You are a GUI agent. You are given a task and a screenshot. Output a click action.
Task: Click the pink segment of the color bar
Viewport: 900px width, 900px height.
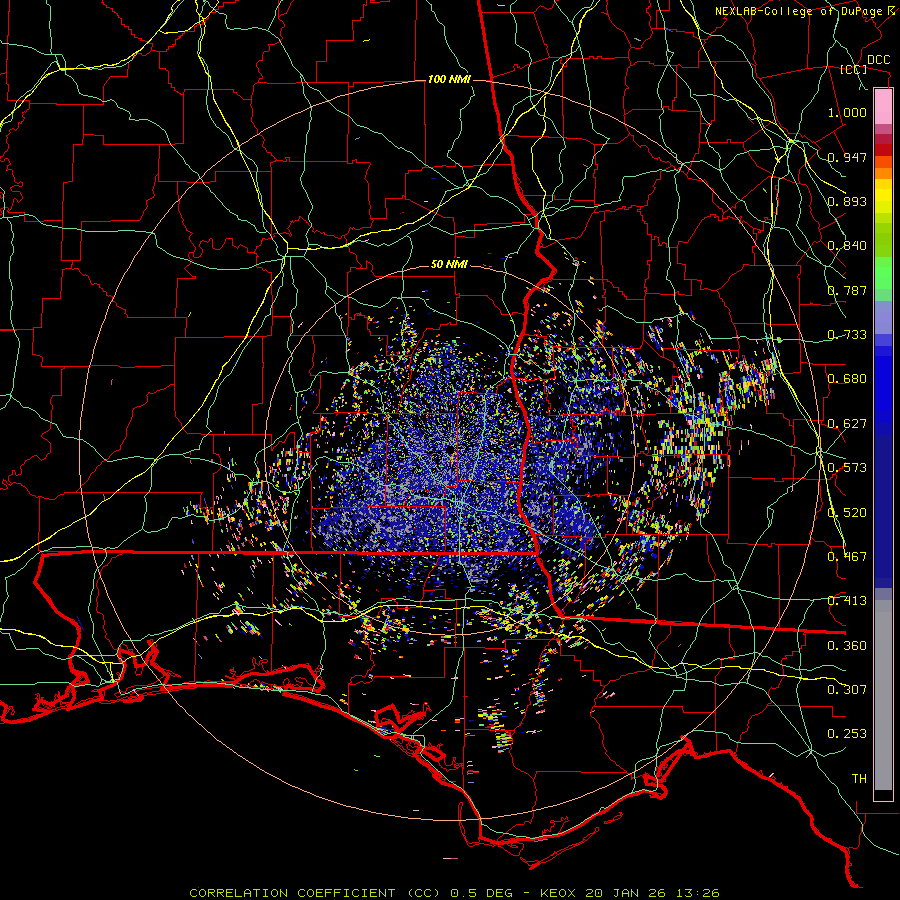tap(883, 107)
